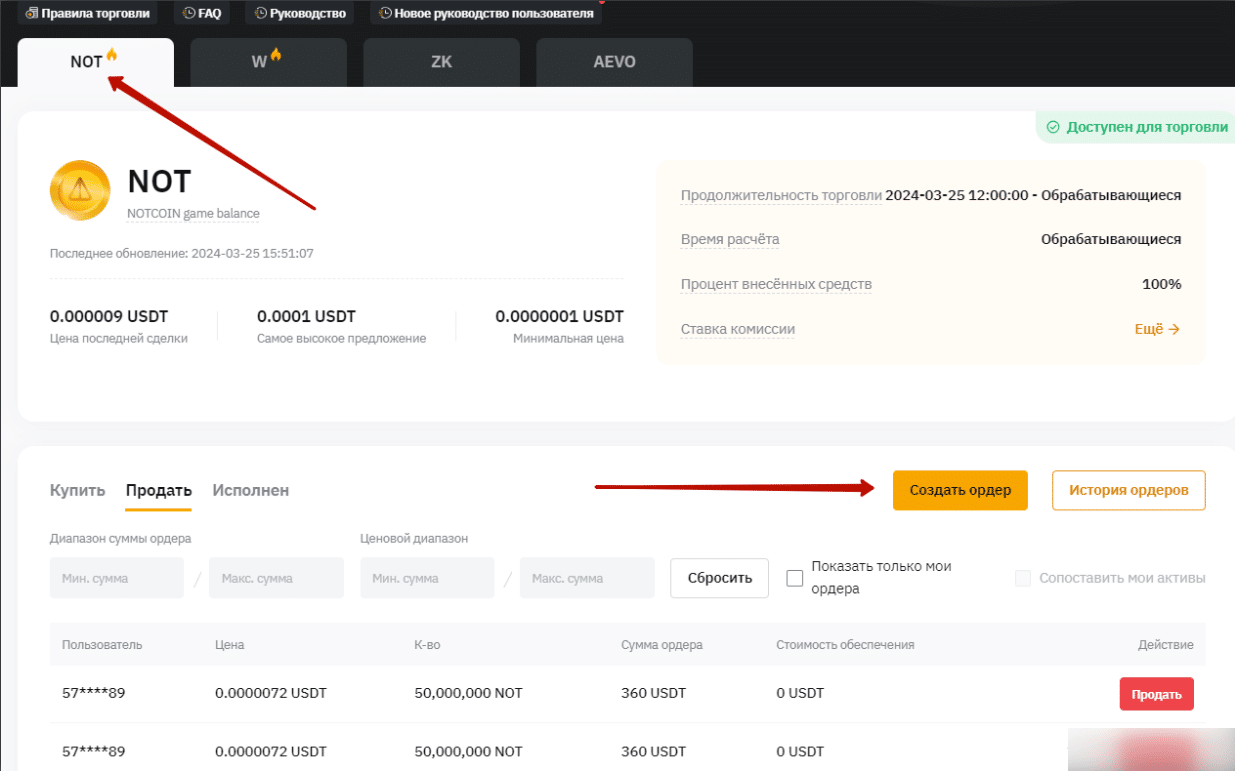Switch to the Купить tab
1235x771 pixels.
pyautogui.click(x=77, y=490)
